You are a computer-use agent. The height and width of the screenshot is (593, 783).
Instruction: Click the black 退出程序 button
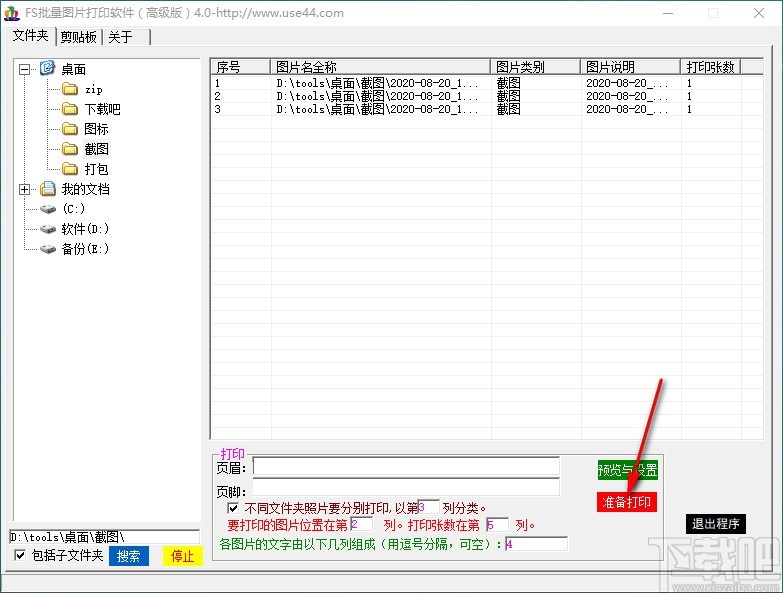coord(716,524)
